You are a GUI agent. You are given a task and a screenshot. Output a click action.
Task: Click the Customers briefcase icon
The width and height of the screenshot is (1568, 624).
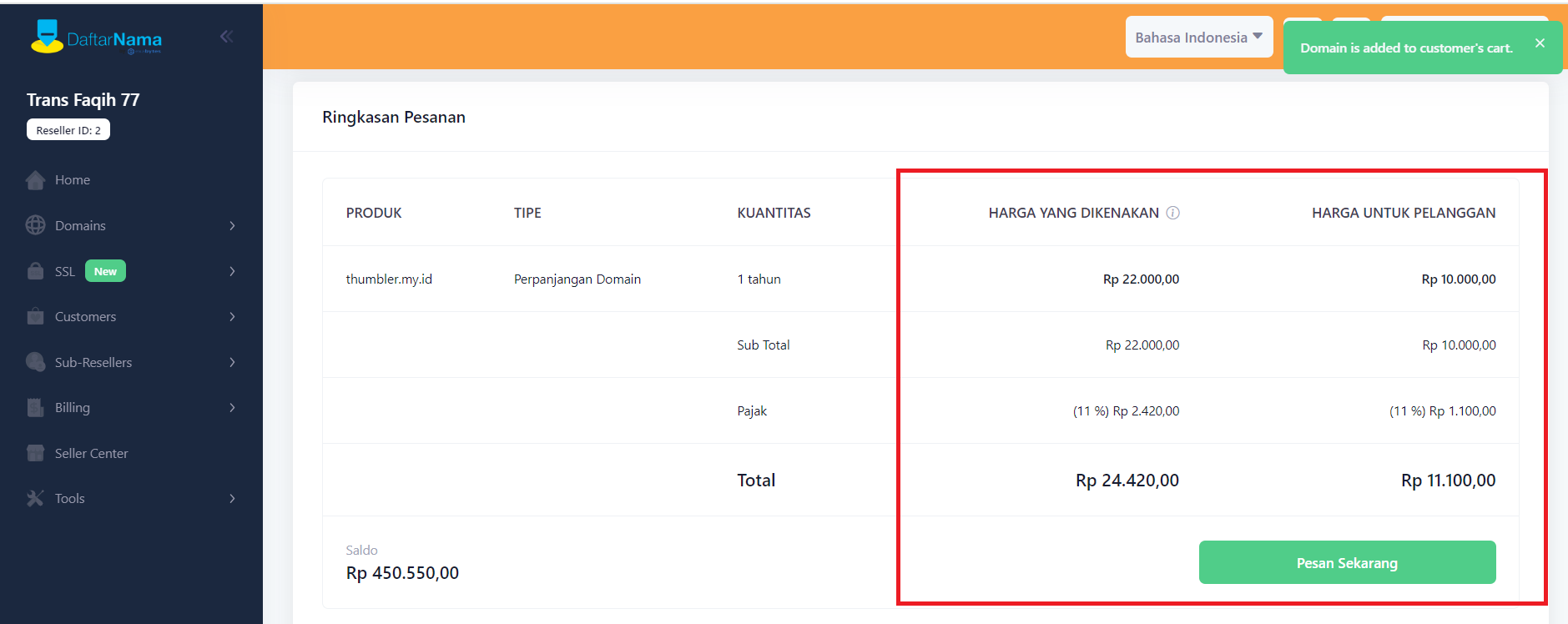35,317
